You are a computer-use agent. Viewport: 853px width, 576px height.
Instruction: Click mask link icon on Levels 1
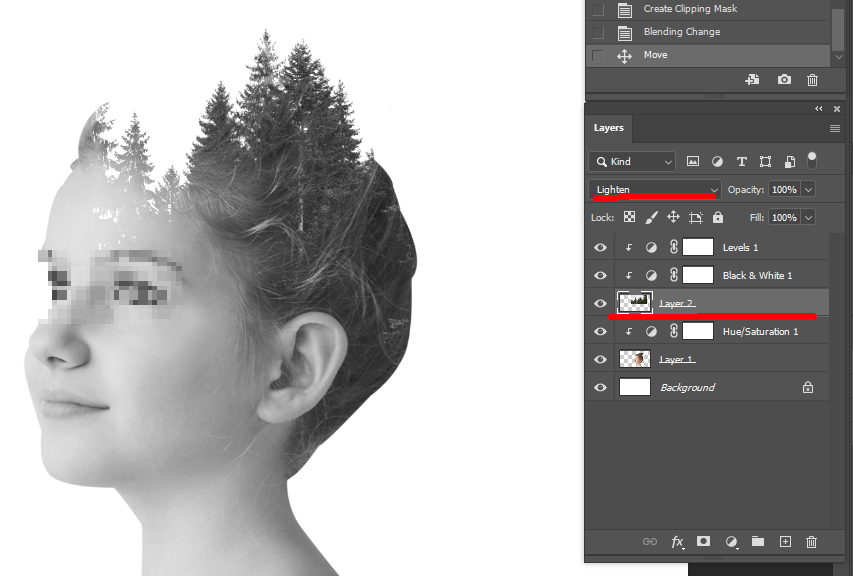click(x=673, y=247)
